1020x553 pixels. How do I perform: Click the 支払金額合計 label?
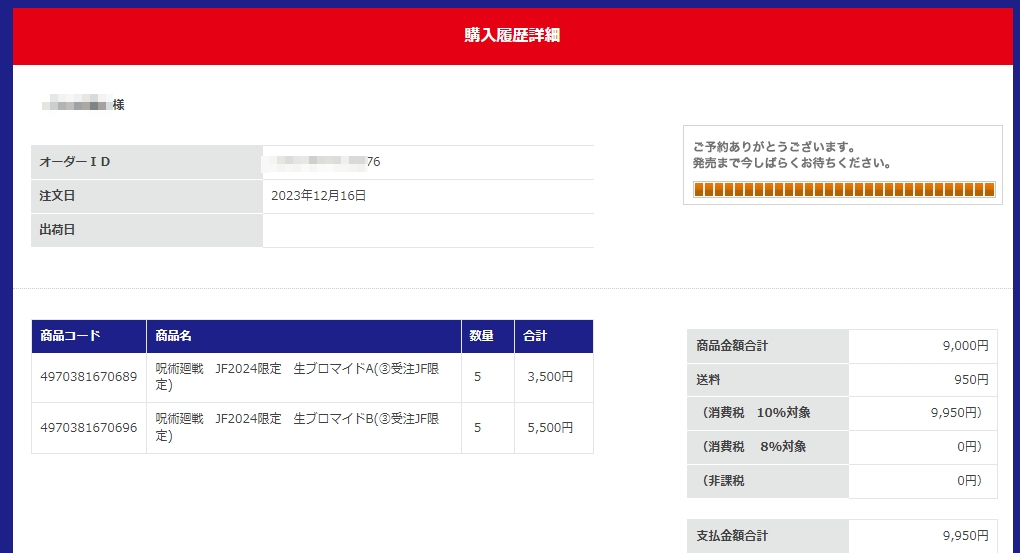732,536
